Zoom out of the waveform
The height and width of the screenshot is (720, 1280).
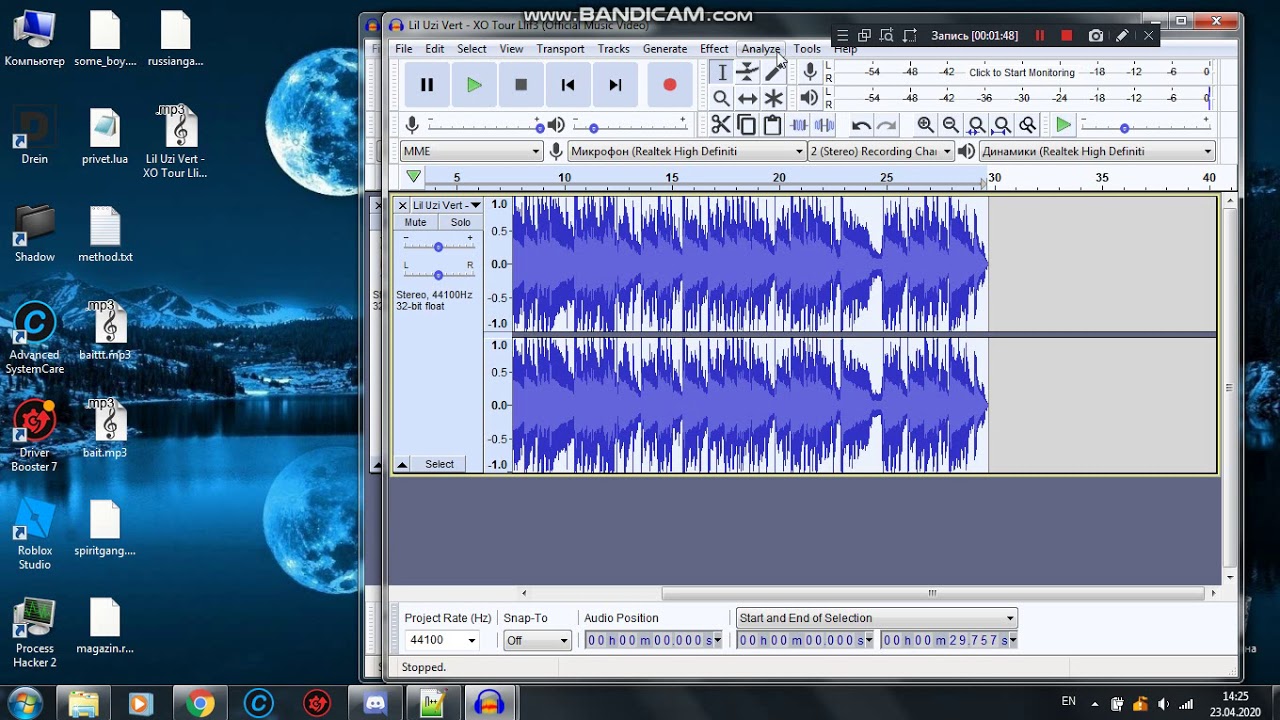click(x=951, y=125)
